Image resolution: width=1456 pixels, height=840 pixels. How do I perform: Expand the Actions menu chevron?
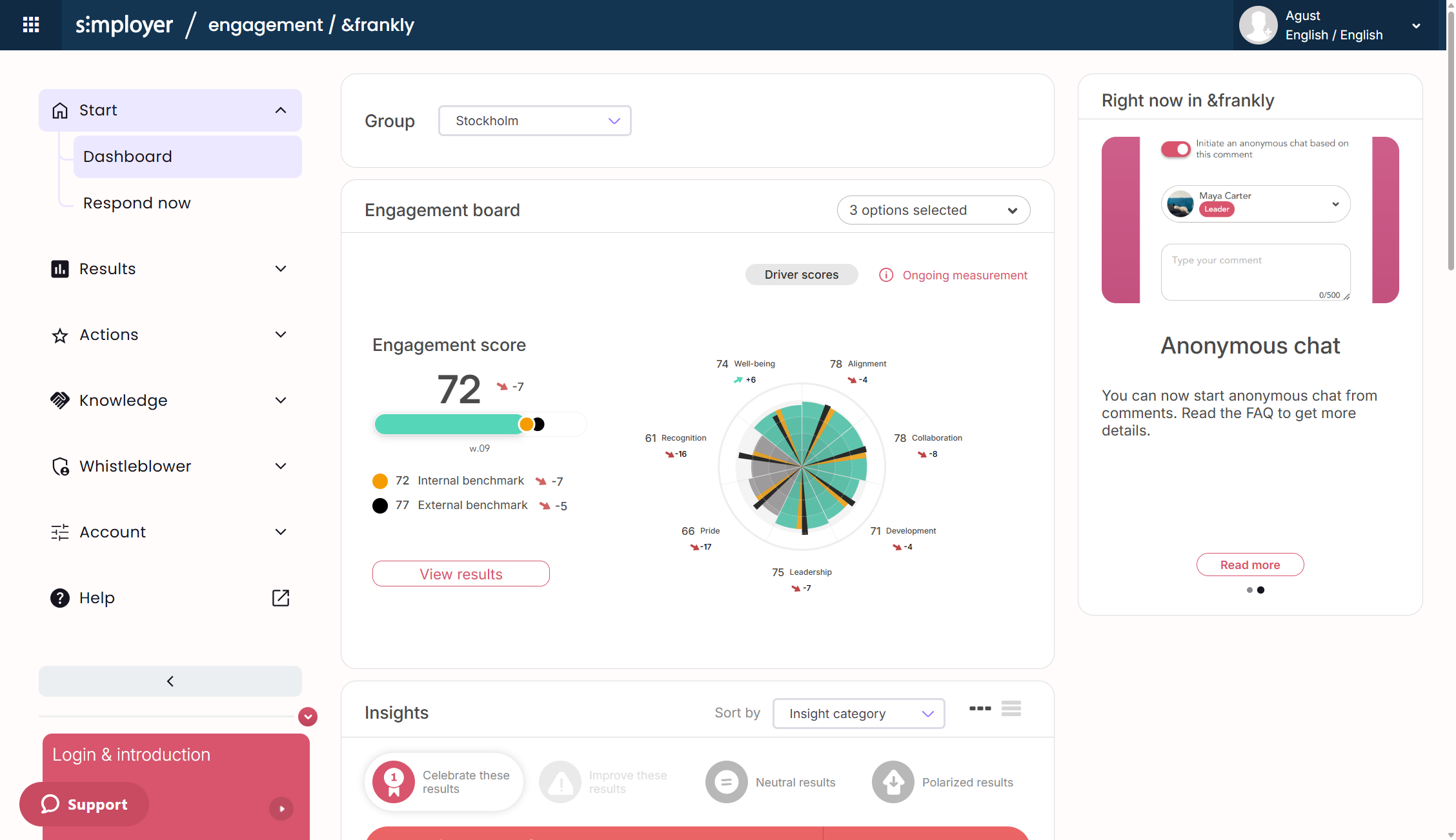pos(281,335)
